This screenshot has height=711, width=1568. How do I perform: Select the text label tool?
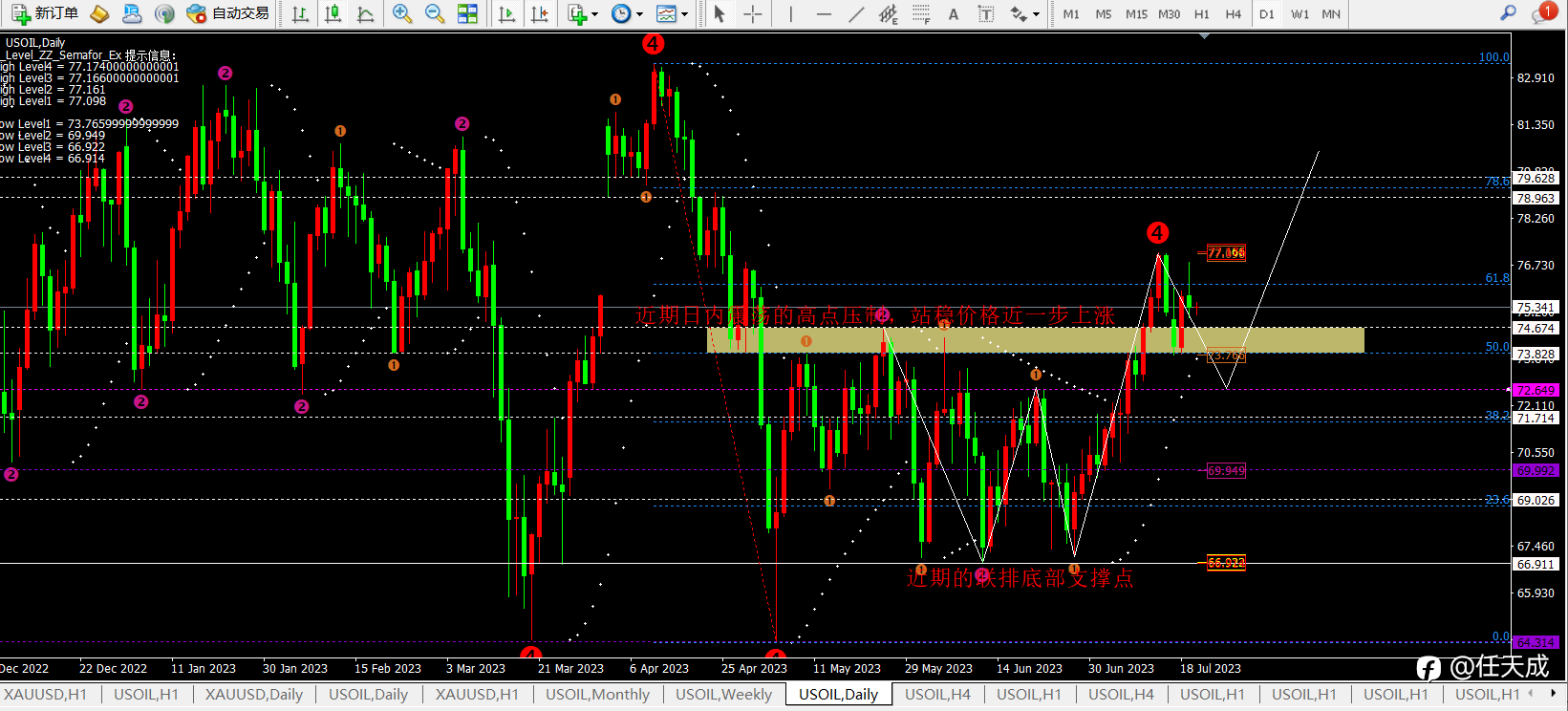click(986, 13)
